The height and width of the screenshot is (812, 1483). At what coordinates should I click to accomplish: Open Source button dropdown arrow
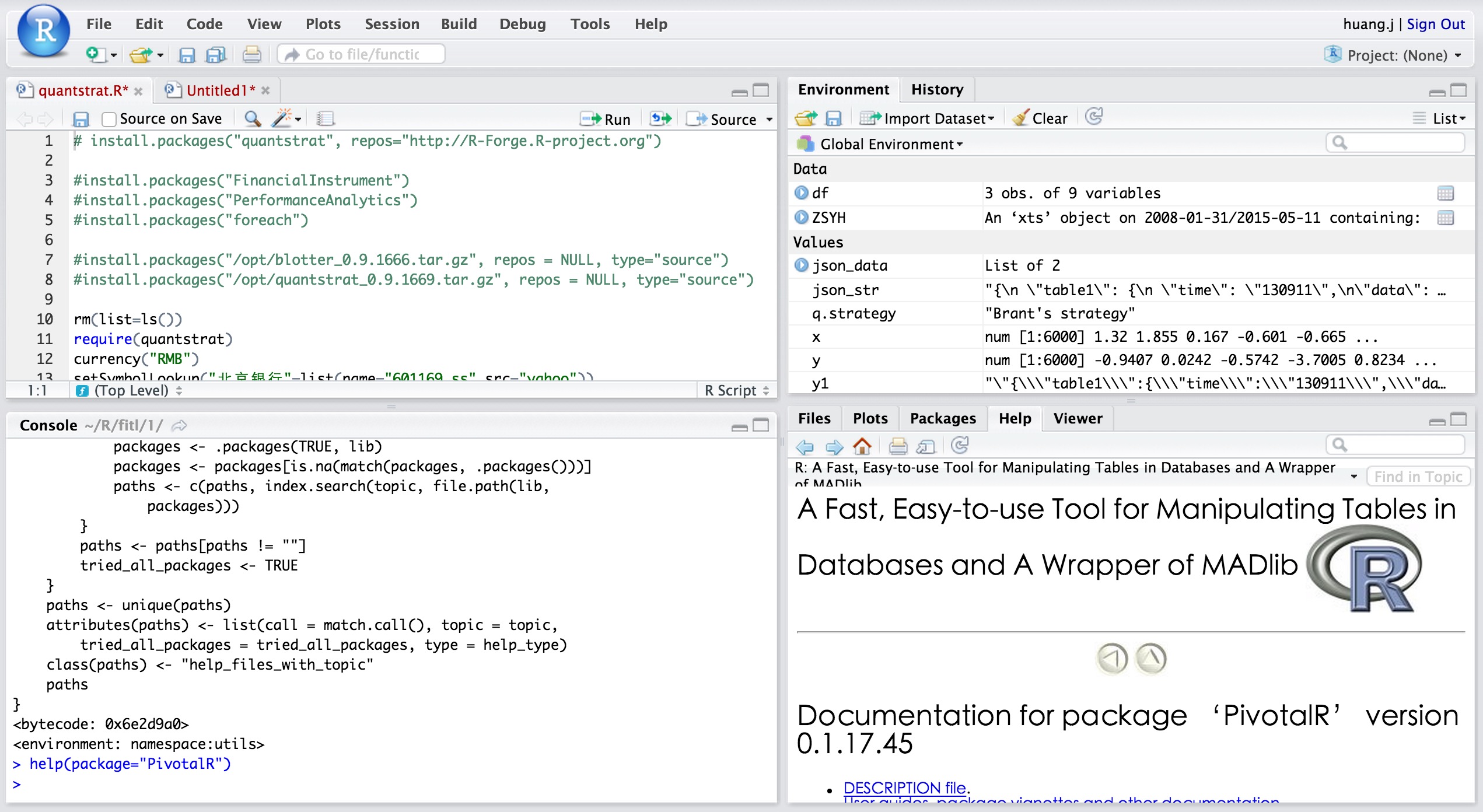pyautogui.click(x=770, y=120)
